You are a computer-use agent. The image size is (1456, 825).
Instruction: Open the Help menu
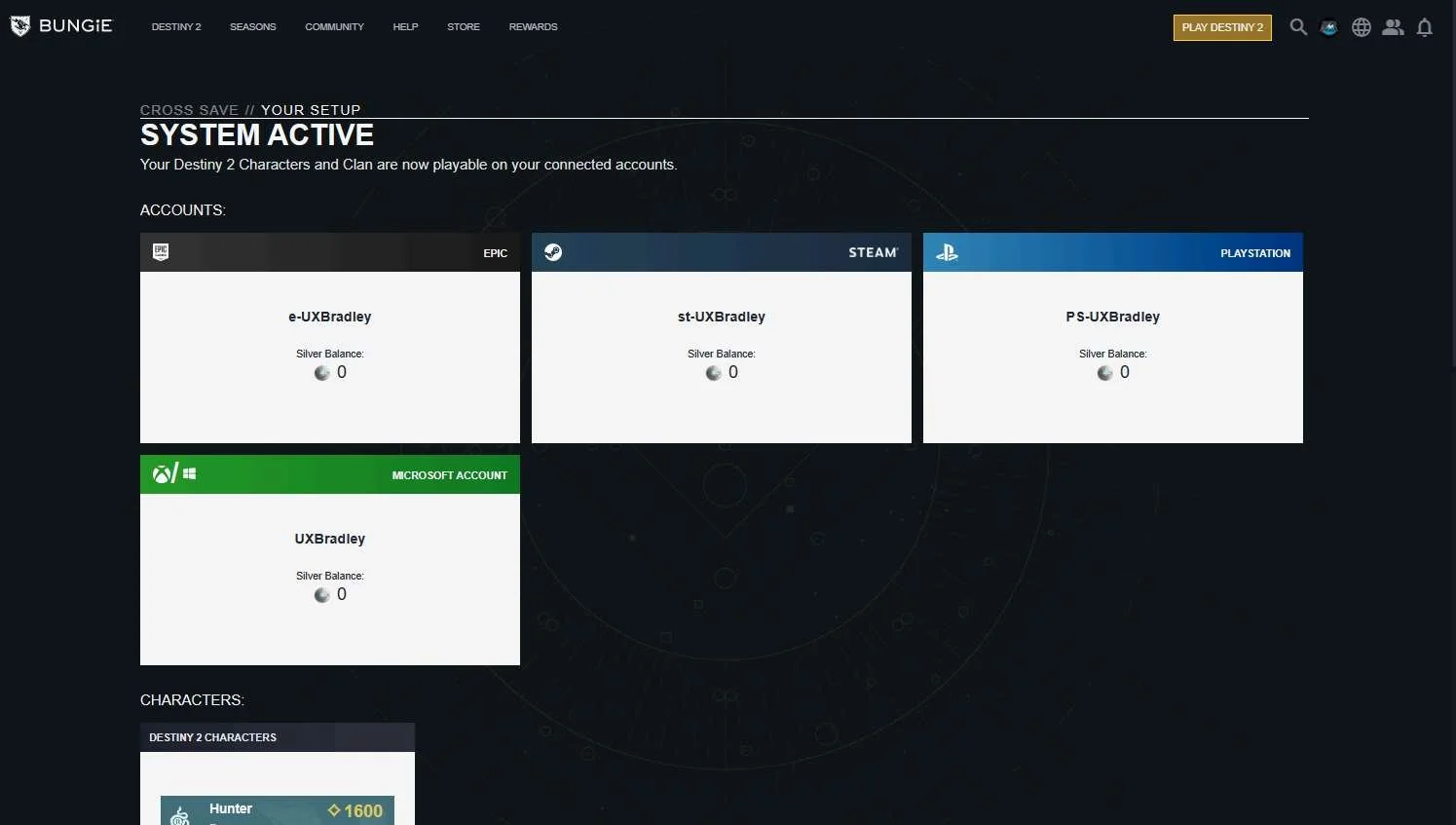click(405, 27)
